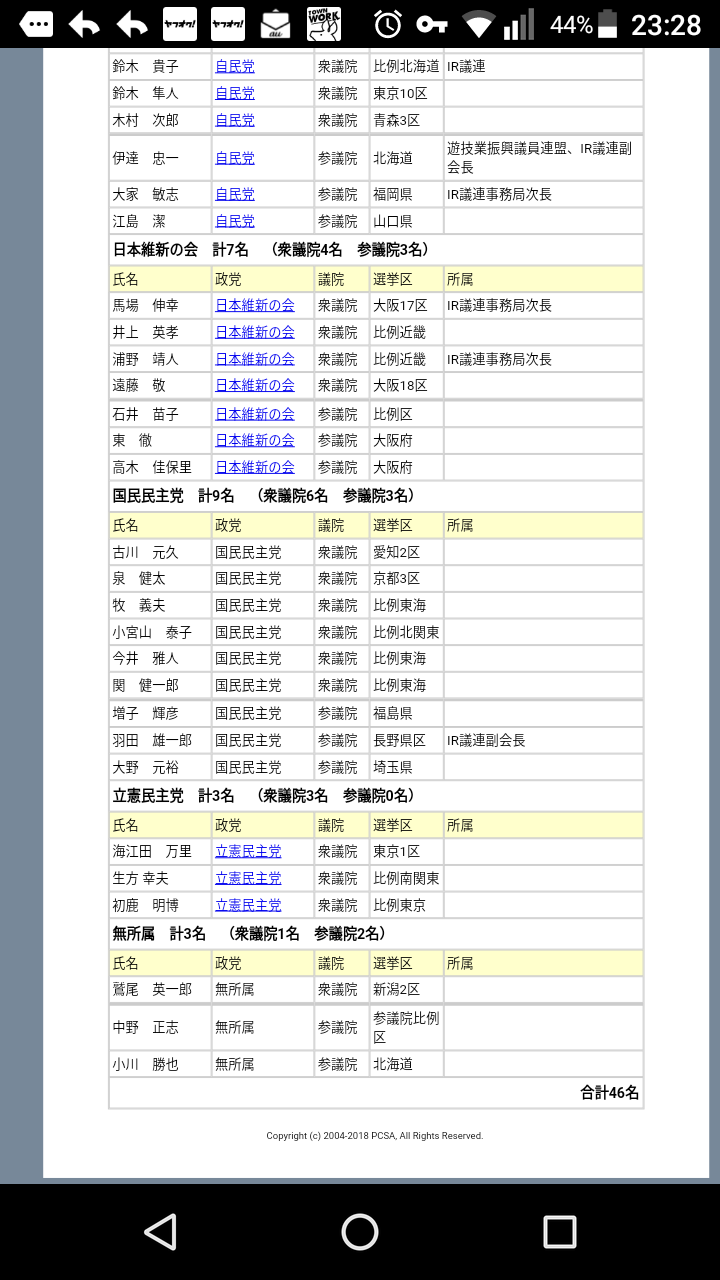This screenshot has height=1280, width=720.
Task: Open the first Yahoo auction notification icon
Action: [x=180, y=25]
